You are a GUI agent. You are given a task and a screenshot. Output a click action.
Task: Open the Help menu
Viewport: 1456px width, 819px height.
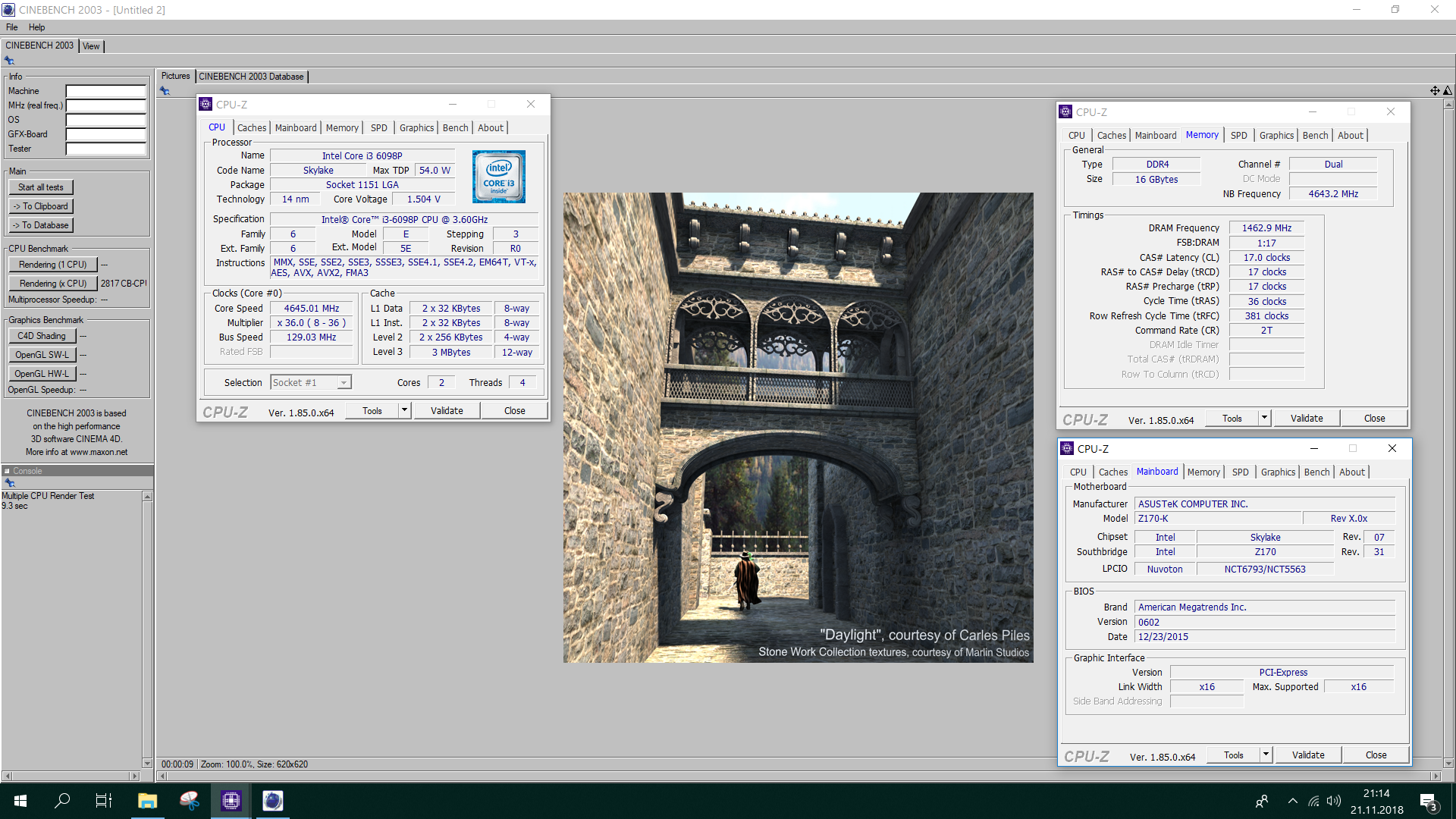[x=36, y=27]
